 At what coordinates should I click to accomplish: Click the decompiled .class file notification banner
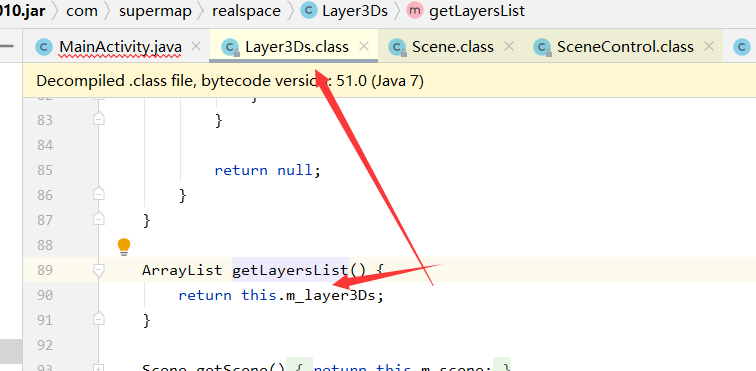(x=389, y=81)
